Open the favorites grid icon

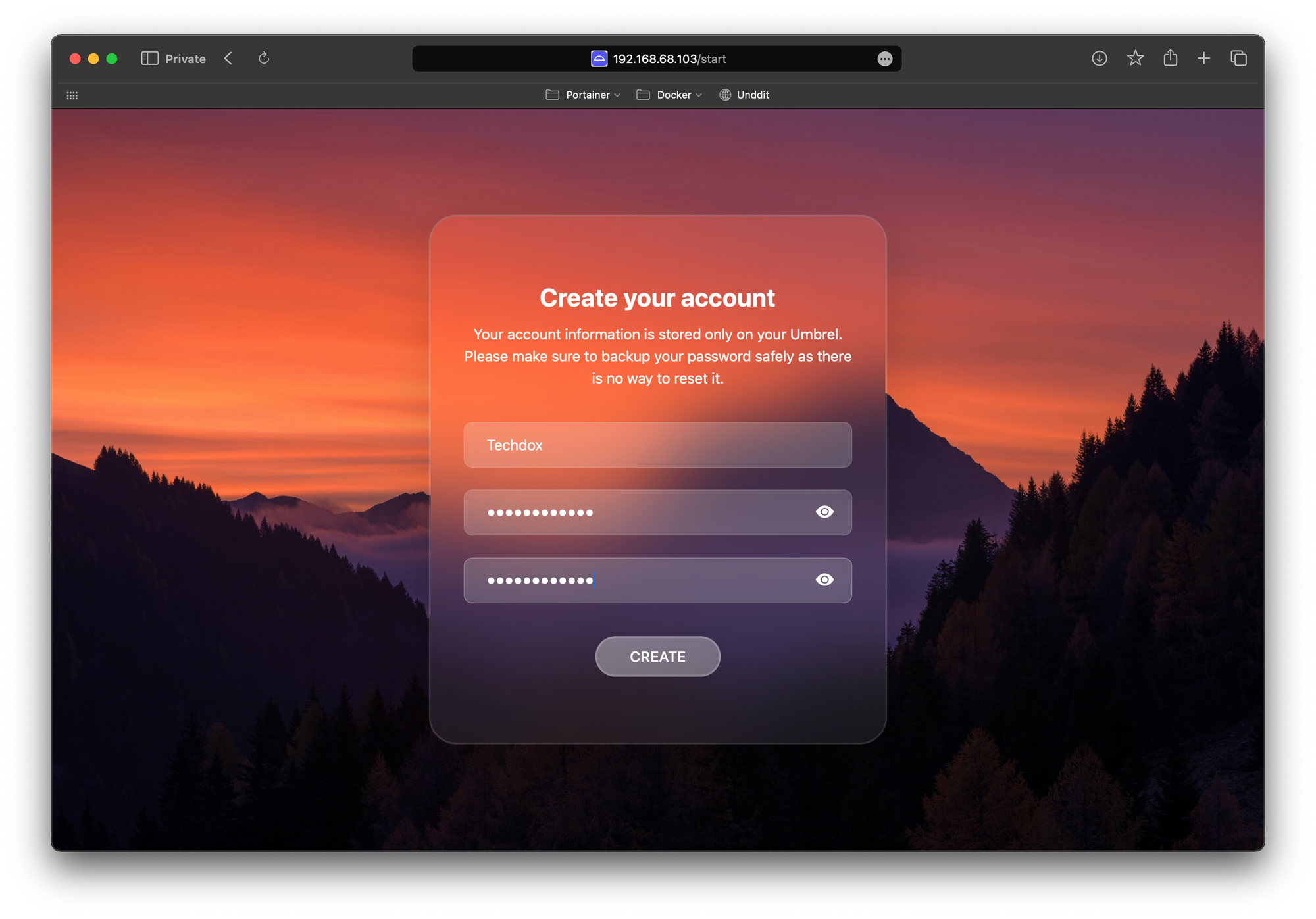coord(72,95)
